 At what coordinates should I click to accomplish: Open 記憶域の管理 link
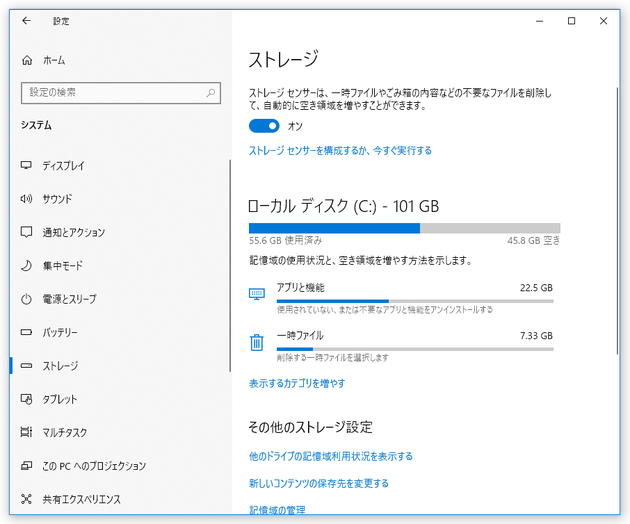(277, 510)
